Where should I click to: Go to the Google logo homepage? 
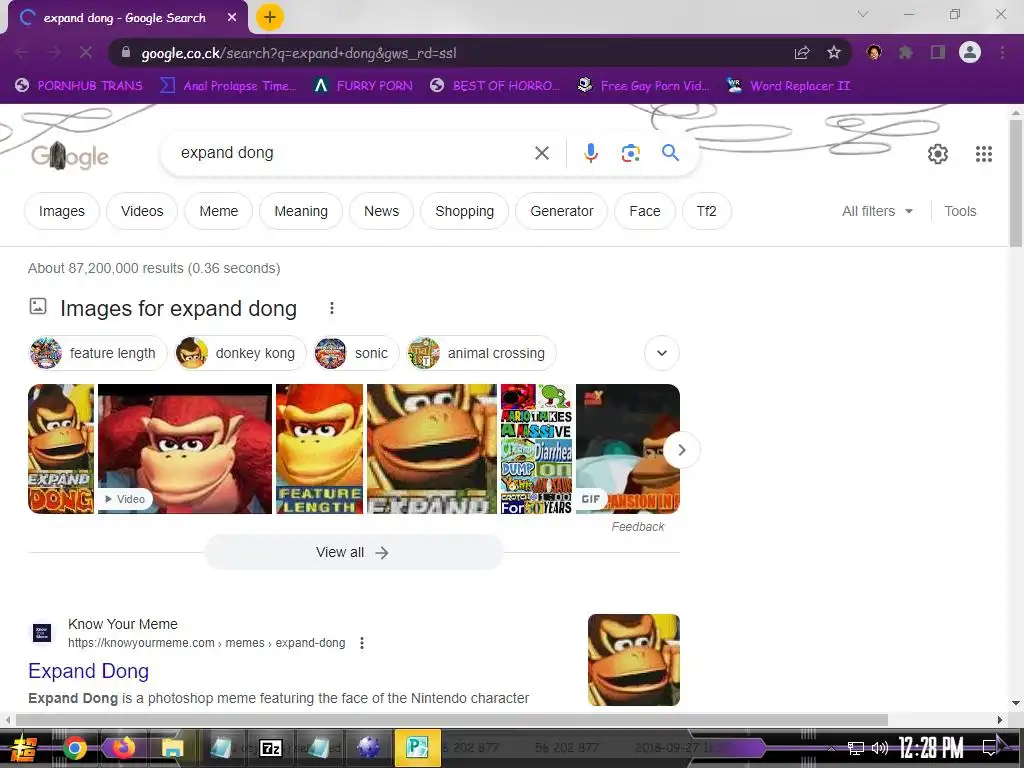70,155
